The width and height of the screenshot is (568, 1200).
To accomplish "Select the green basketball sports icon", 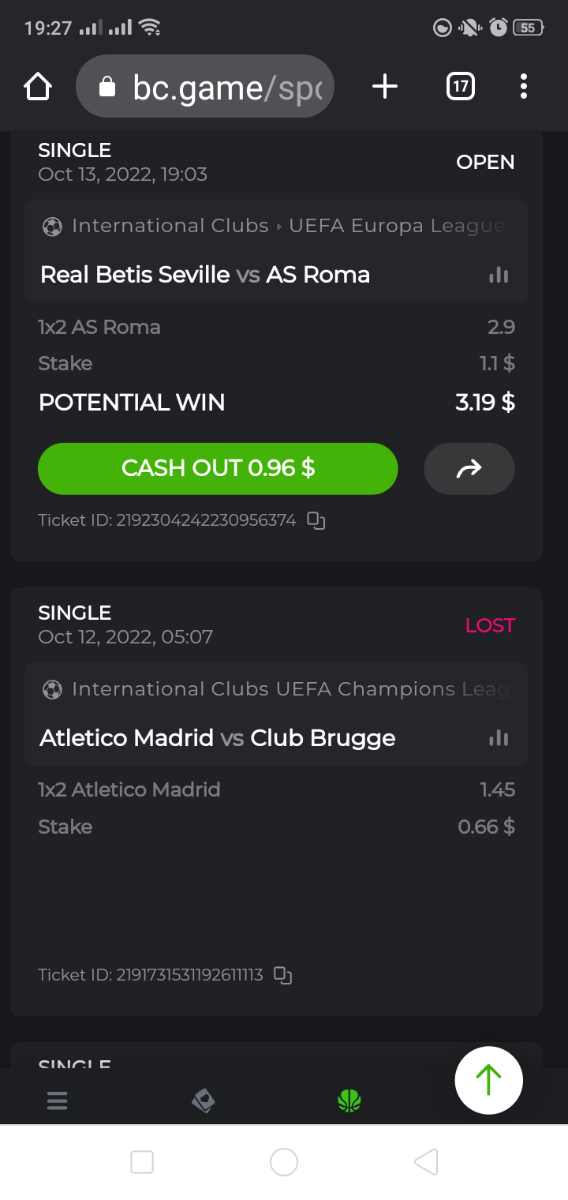I will point(349,1101).
